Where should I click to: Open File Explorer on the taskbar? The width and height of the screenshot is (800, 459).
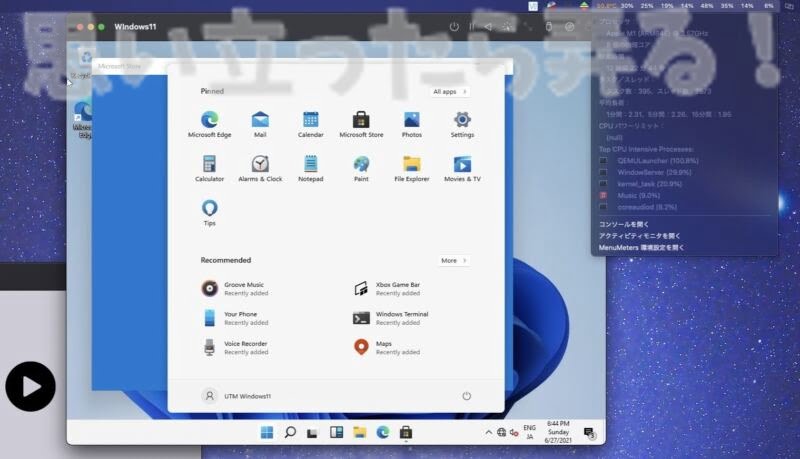tap(360, 432)
